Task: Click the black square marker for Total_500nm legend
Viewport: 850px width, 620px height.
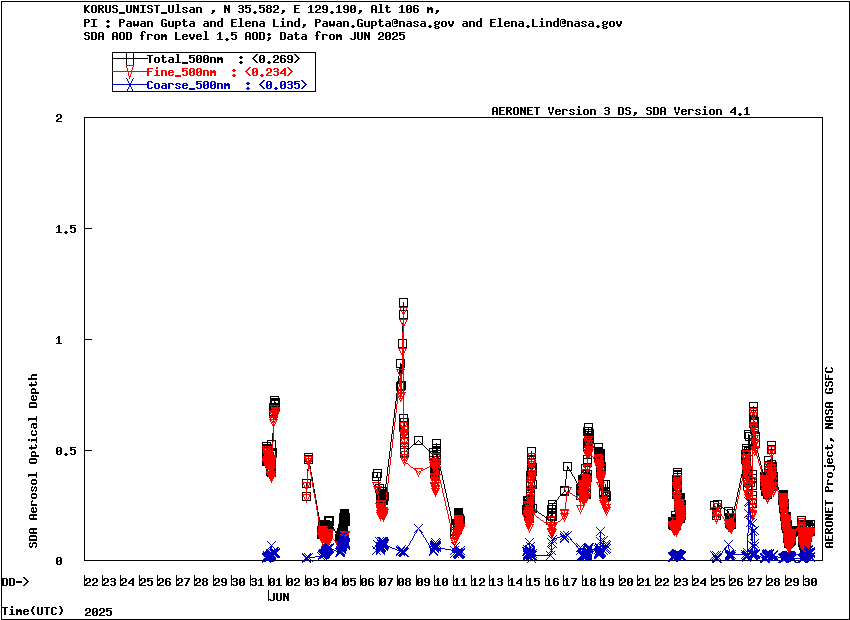Action: tap(129, 59)
